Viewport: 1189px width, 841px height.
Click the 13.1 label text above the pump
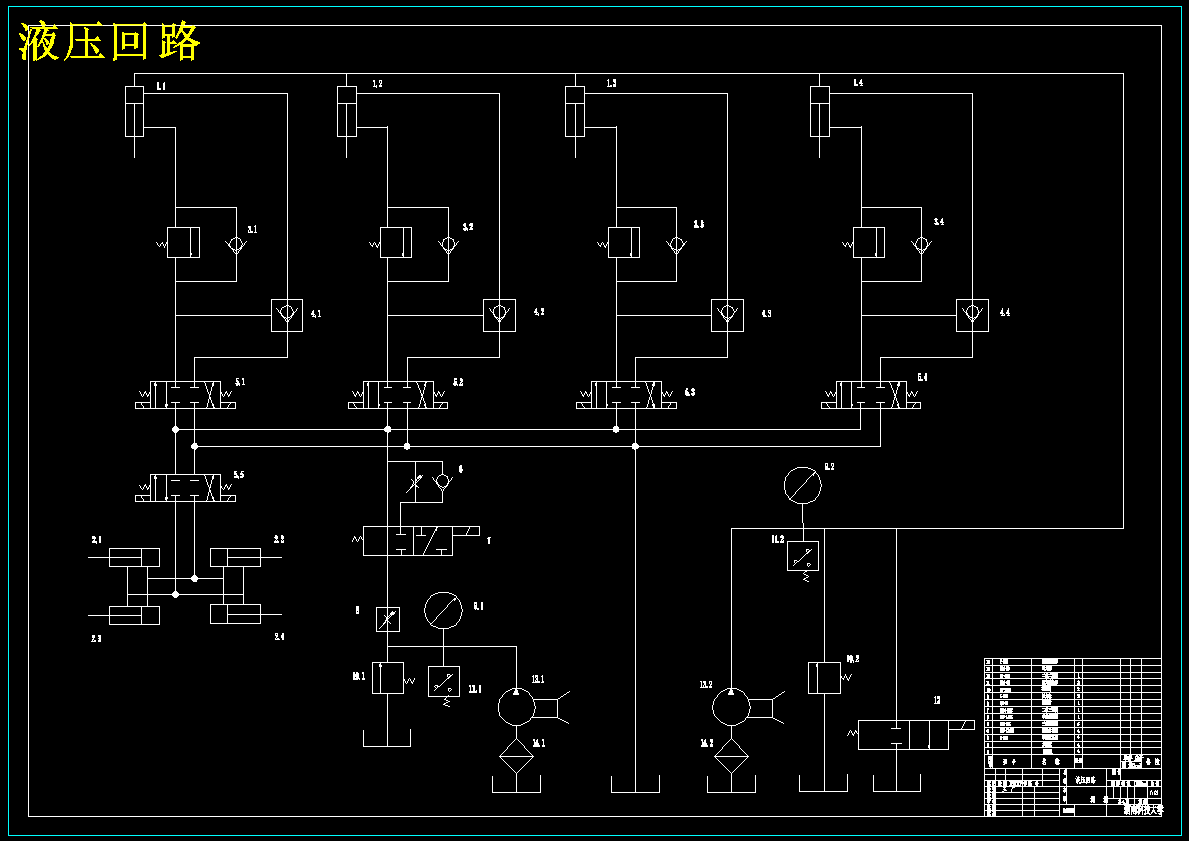coord(538,679)
